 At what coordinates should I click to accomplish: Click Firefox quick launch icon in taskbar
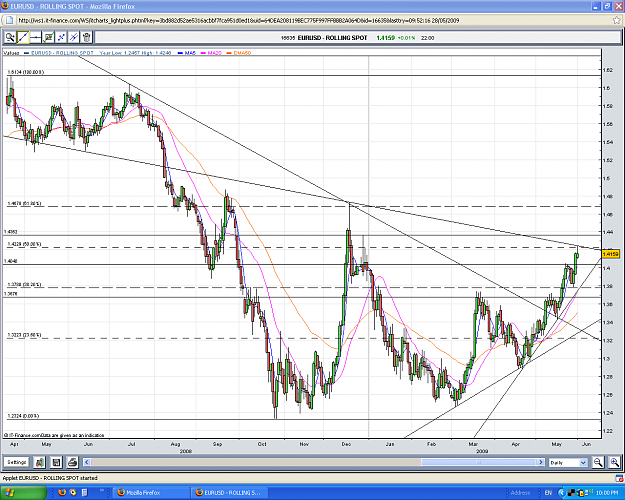[x=62, y=493]
